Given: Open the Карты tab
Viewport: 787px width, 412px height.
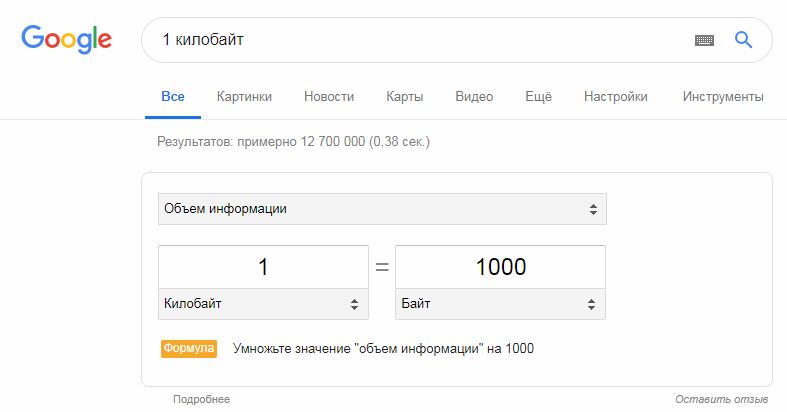Looking at the screenshot, I should click(x=405, y=96).
